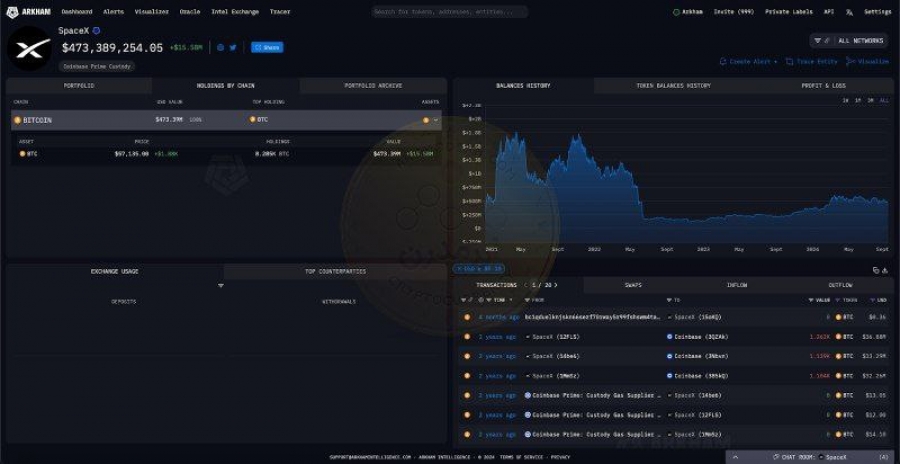The width and height of the screenshot is (900, 464).
Task: Open the Intel Exchange page
Action: coord(235,11)
